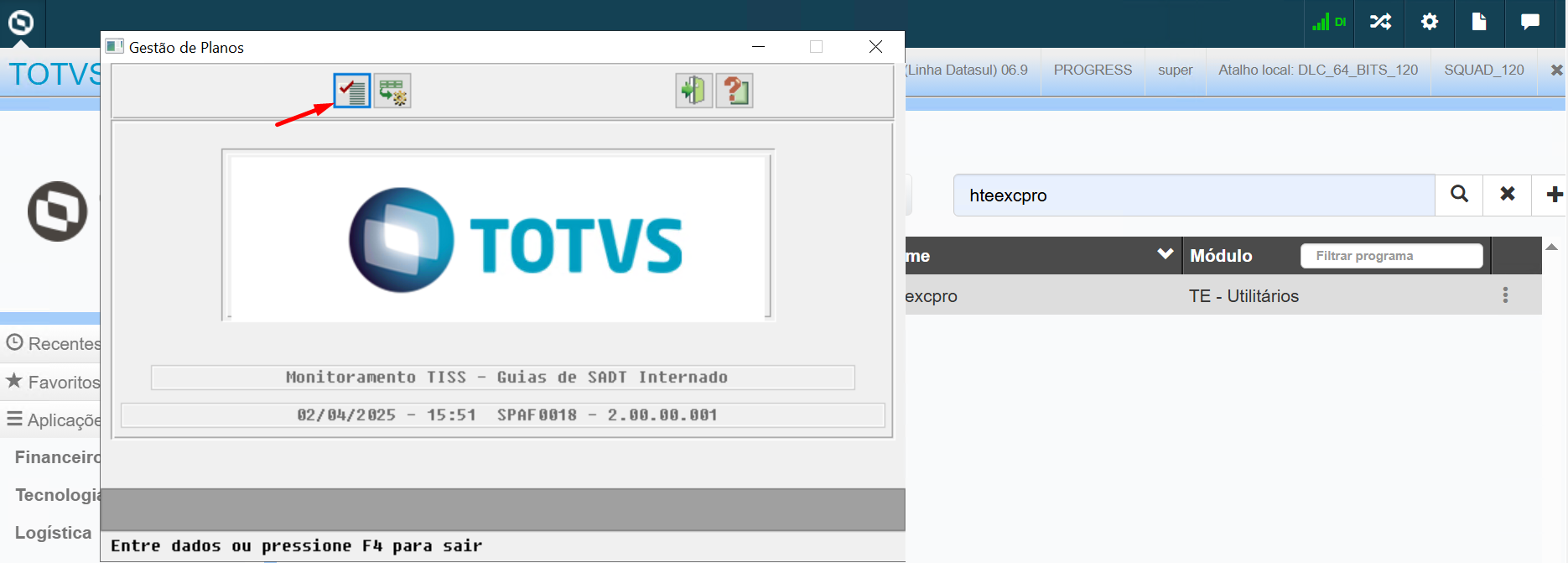Image resolution: width=1568 pixels, height=563 pixels.
Task: Expand the chevron in the name column header
Action: [1165, 254]
